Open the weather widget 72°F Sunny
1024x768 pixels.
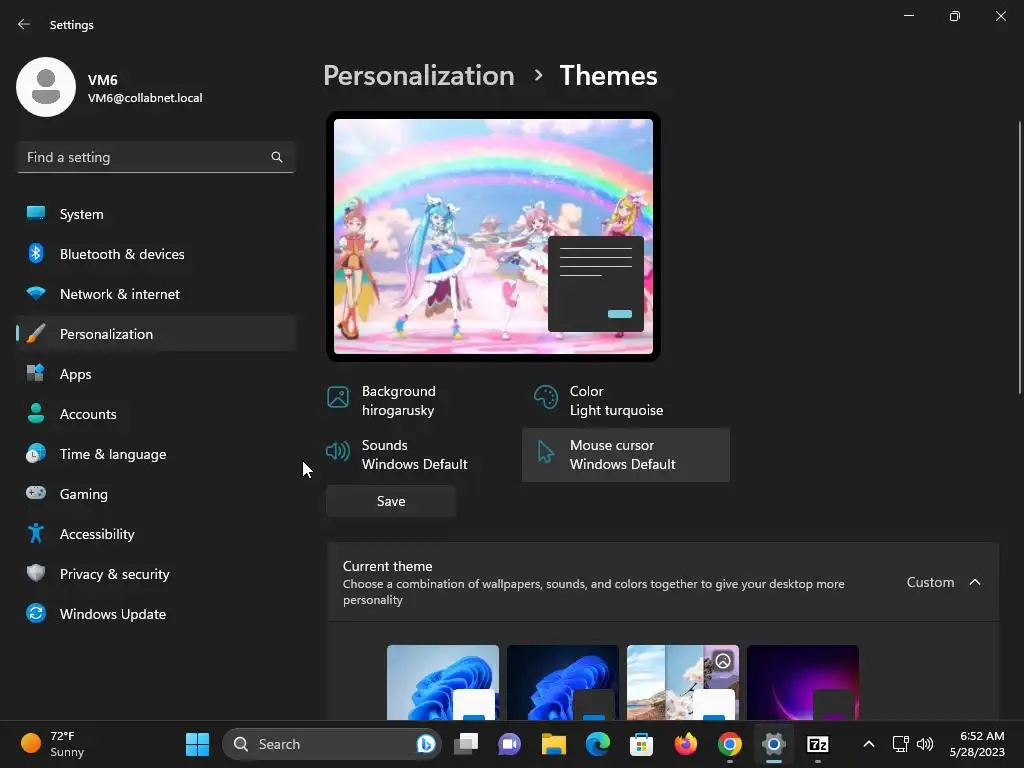(52, 744)
